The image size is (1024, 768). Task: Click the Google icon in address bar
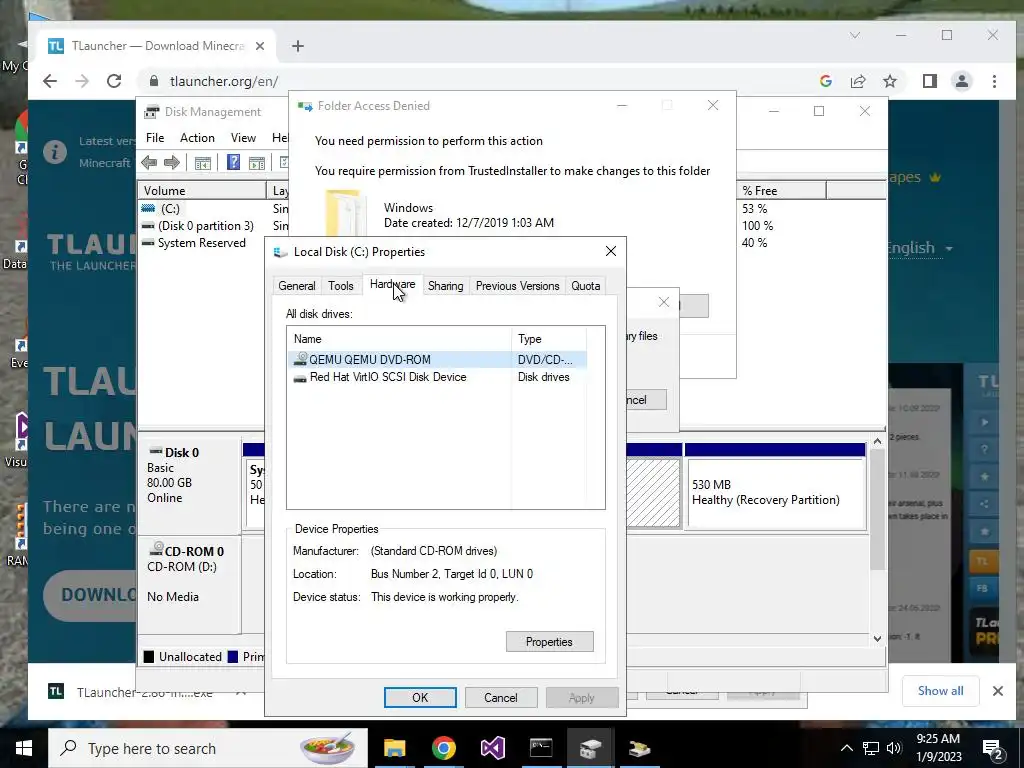pos(825,81)
